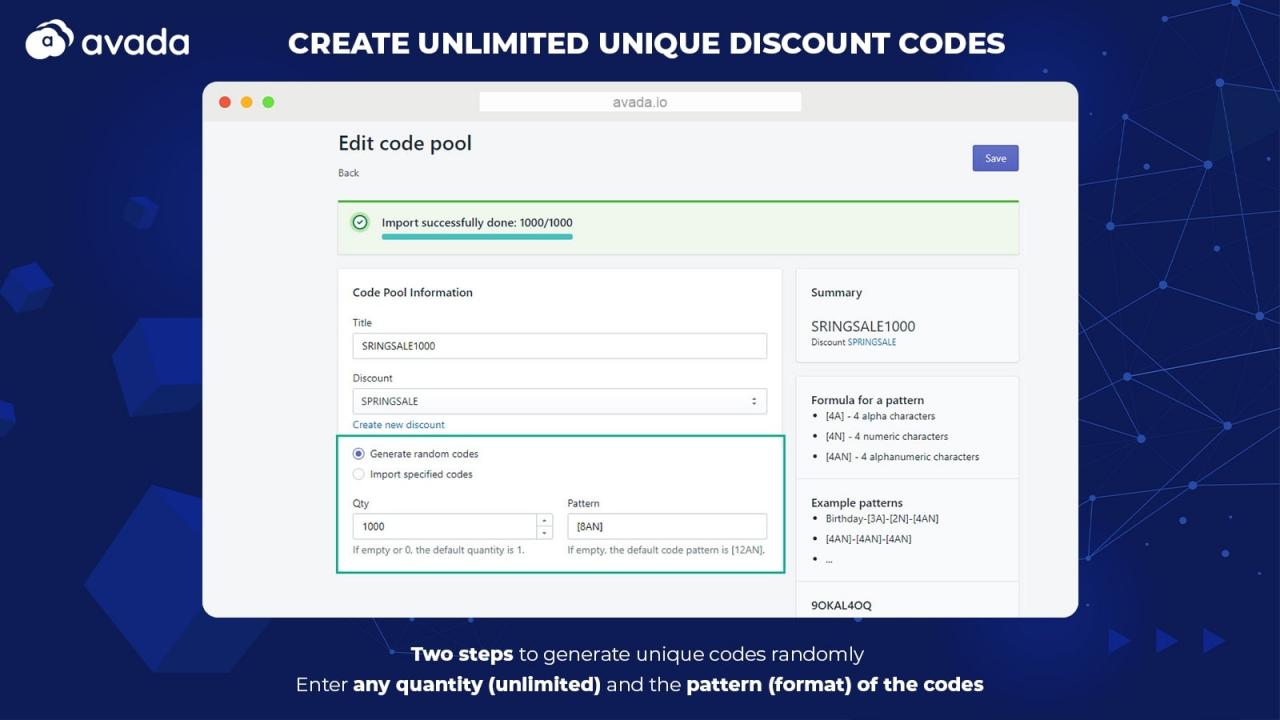Select the Generate random codes option
This screenshot has width=1280, height=720.
coord(359,454)
